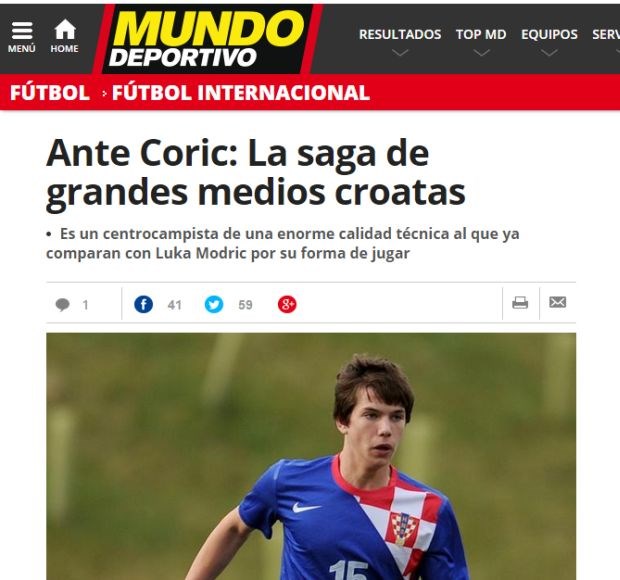Open FÚTBOL INTERNACIONAL breadcrumb link
Viewport: 620px width, 580px height.
pyautogui.click(x=241, y=93)
